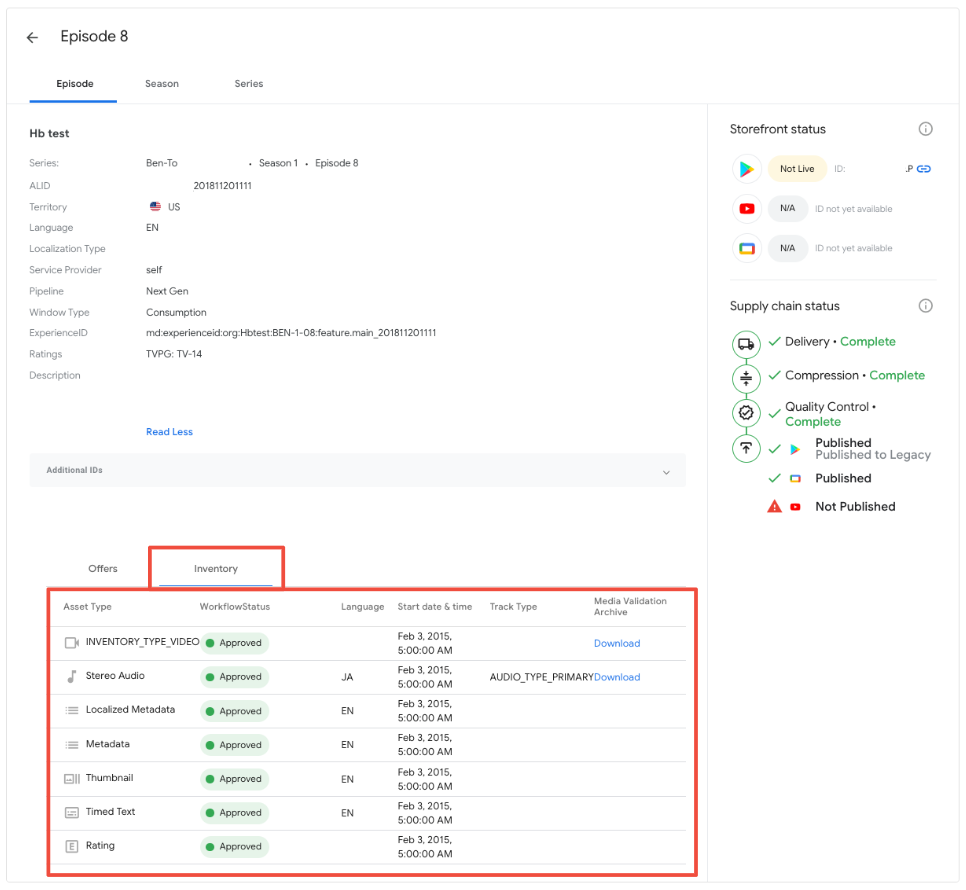This screenshot has height=890, width=966.
Task: Click the Google TV icon beside Published
Action: click(x=795, y=479)
